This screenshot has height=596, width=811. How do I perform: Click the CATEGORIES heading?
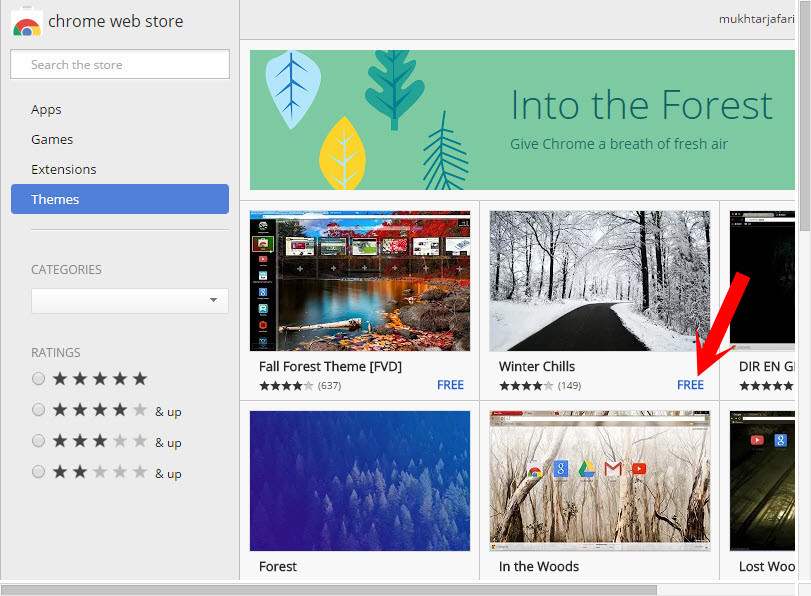pos(66,270)
